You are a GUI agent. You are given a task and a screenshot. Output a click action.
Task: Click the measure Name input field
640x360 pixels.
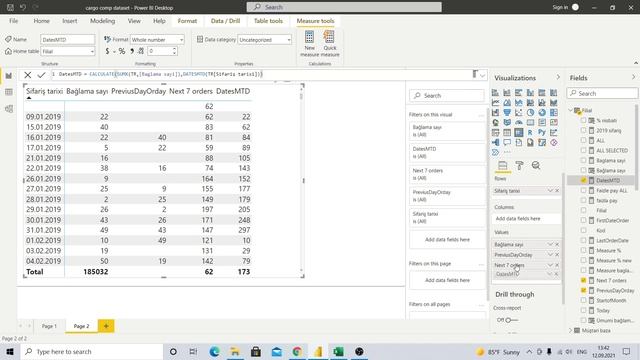(x=68, y=40)
